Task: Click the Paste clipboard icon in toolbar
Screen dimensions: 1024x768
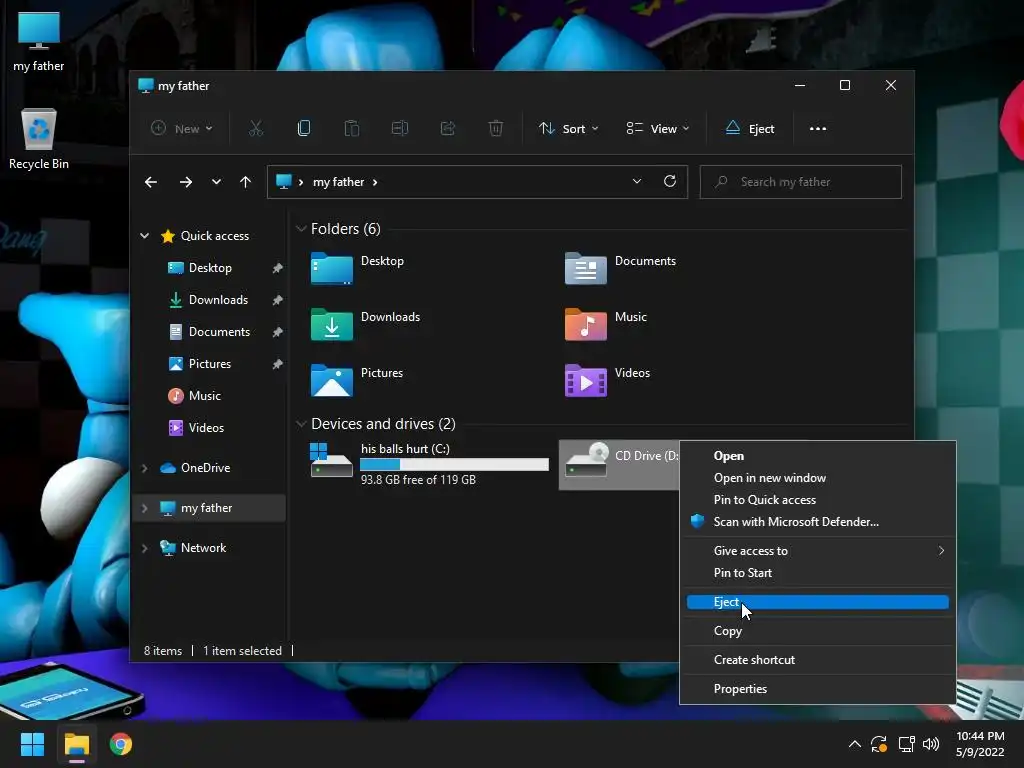Action: tap(352, 129)
